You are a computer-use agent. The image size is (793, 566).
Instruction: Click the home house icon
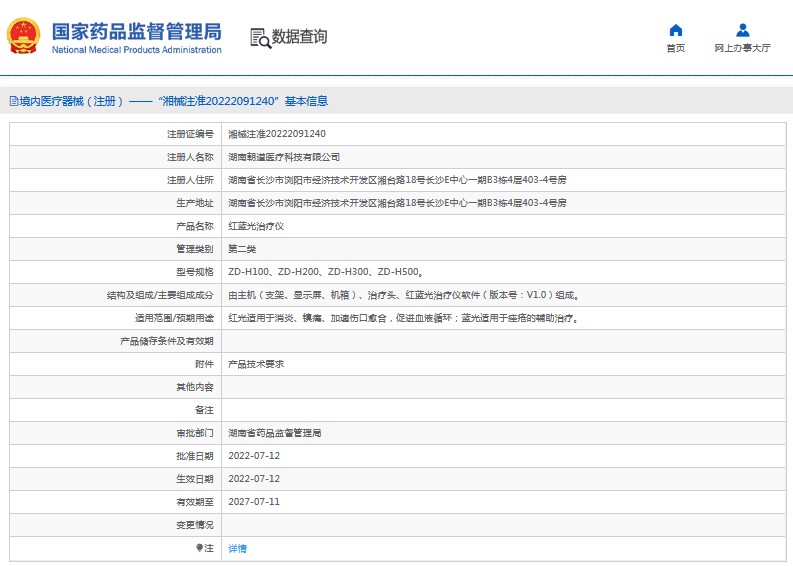click(x=676, y=30)
